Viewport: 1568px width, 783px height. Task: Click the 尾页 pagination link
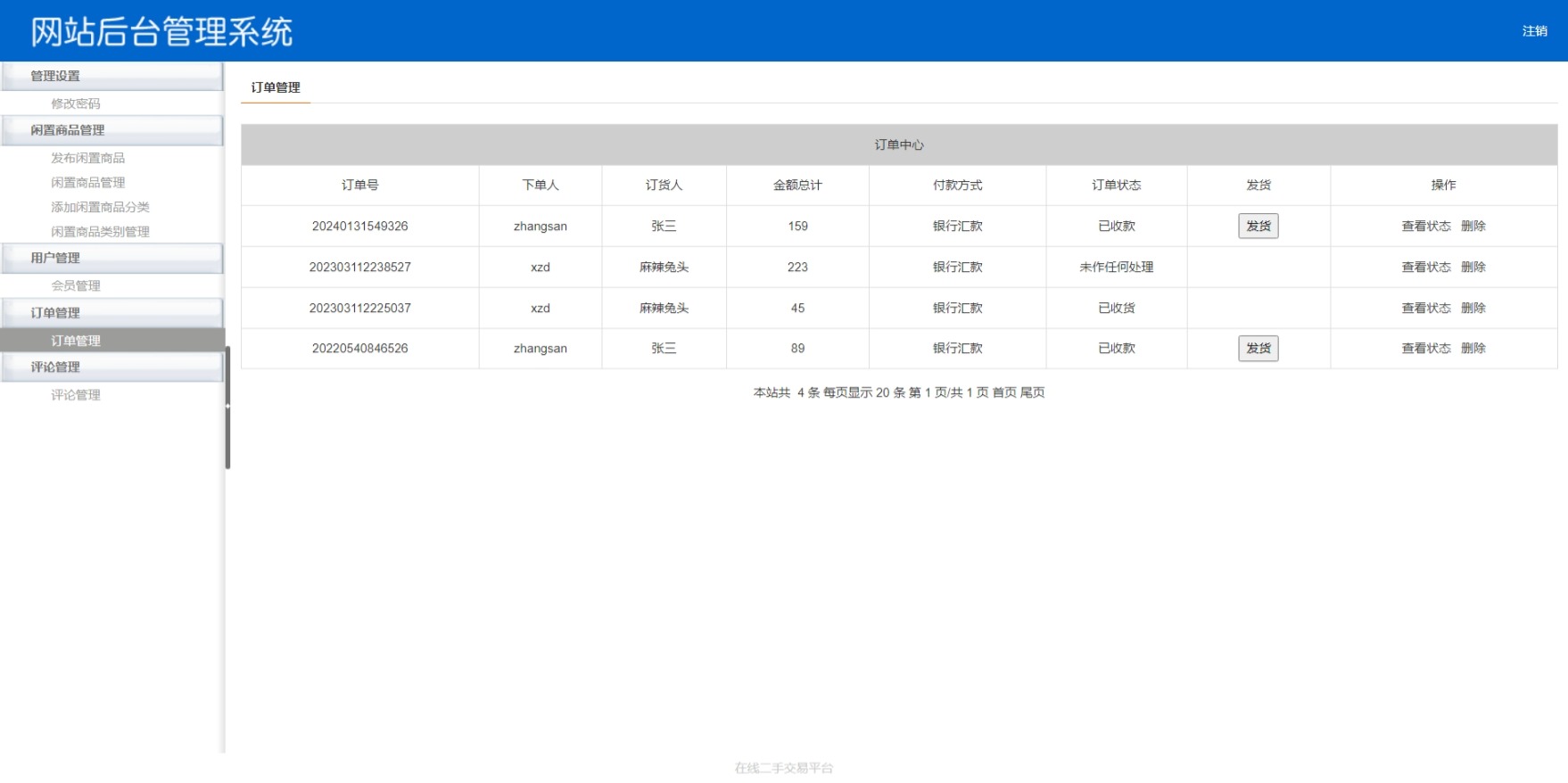pos(1032,392)
